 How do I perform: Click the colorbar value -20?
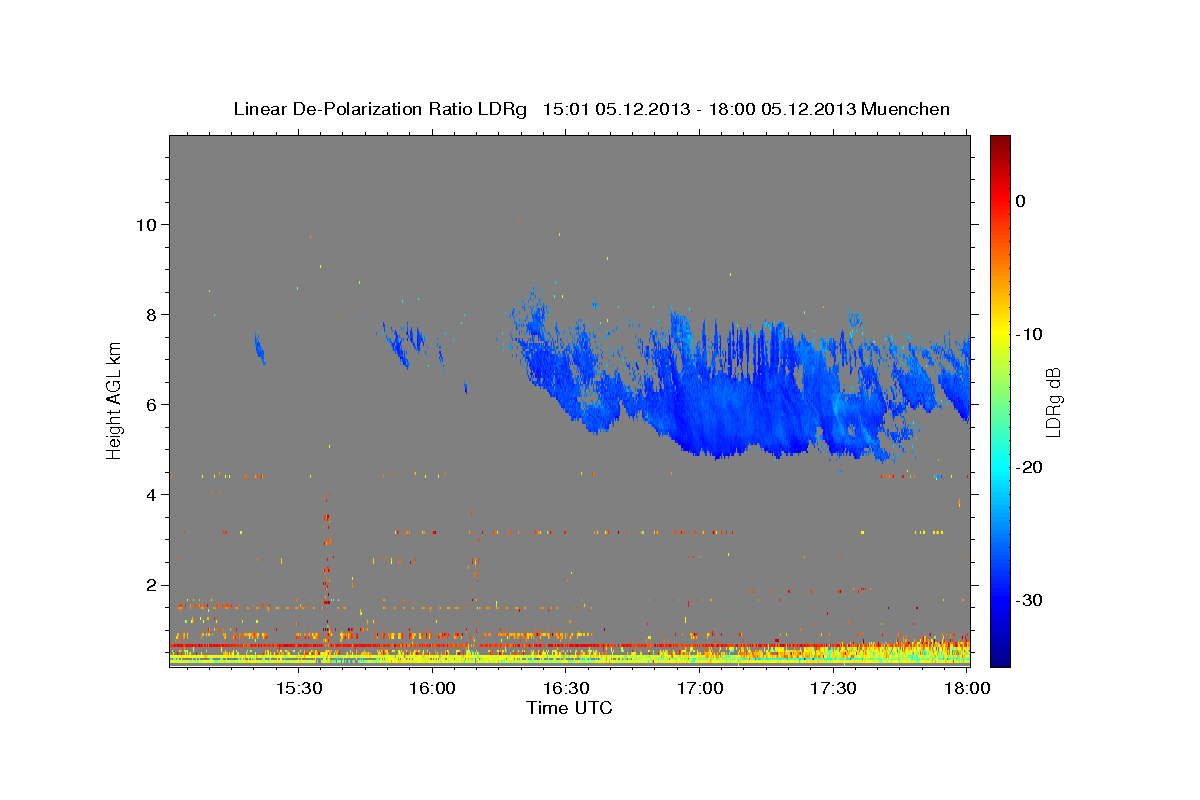[1030, 467]
